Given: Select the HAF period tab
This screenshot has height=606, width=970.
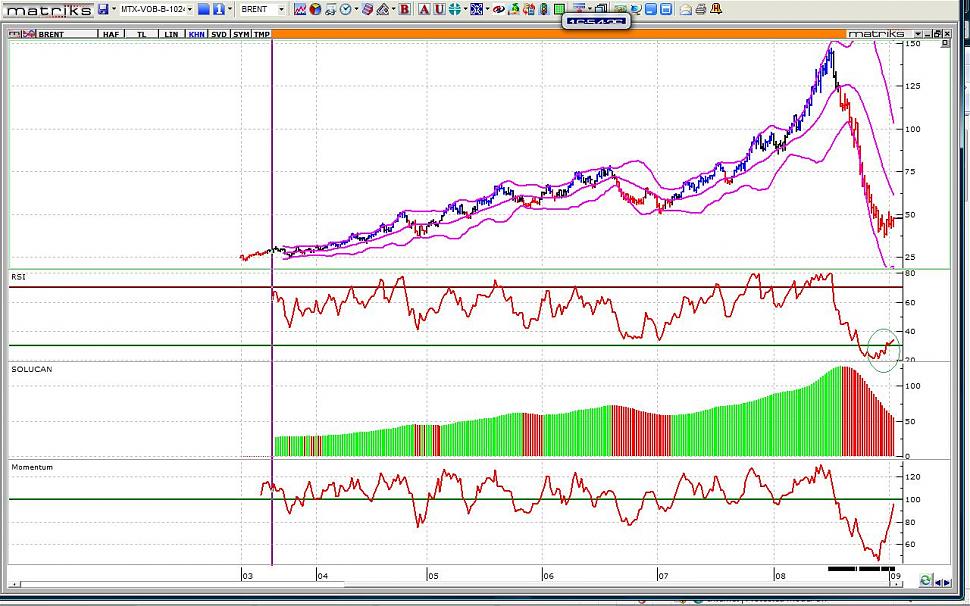Looking at the screenshot, I should click(112, 34).
